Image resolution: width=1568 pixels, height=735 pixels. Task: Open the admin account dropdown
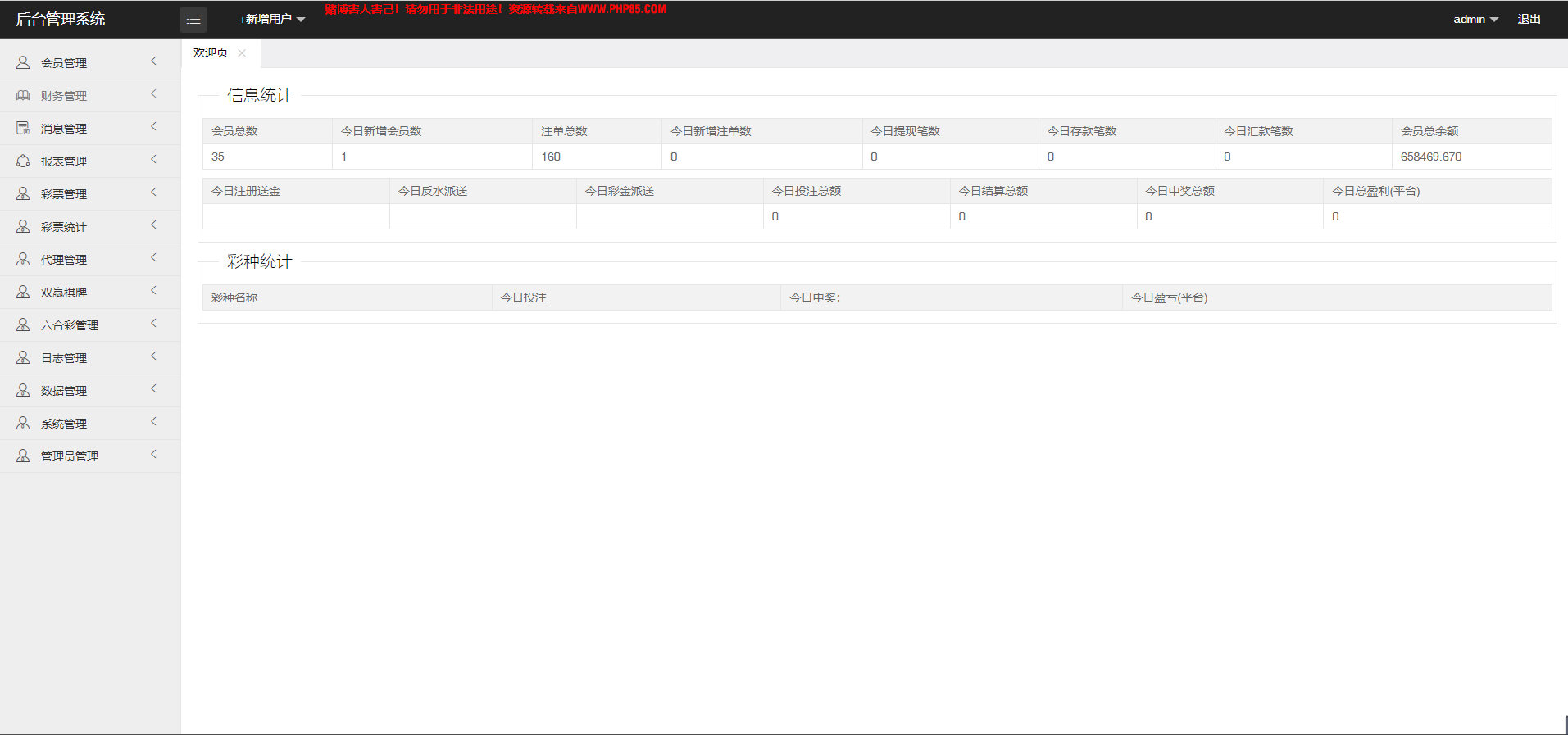coord(1475,20)
